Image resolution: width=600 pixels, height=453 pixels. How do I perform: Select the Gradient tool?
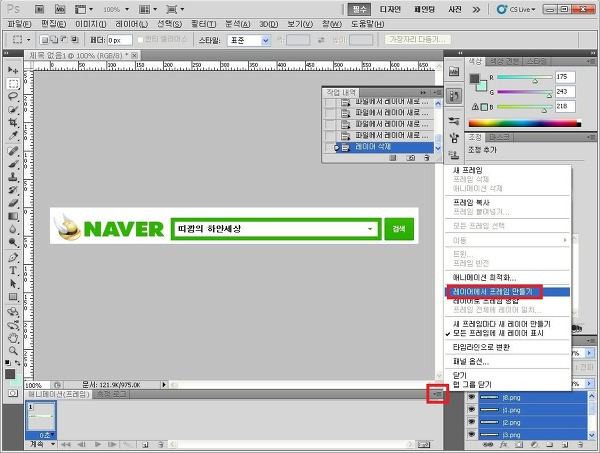pos(13,216)
